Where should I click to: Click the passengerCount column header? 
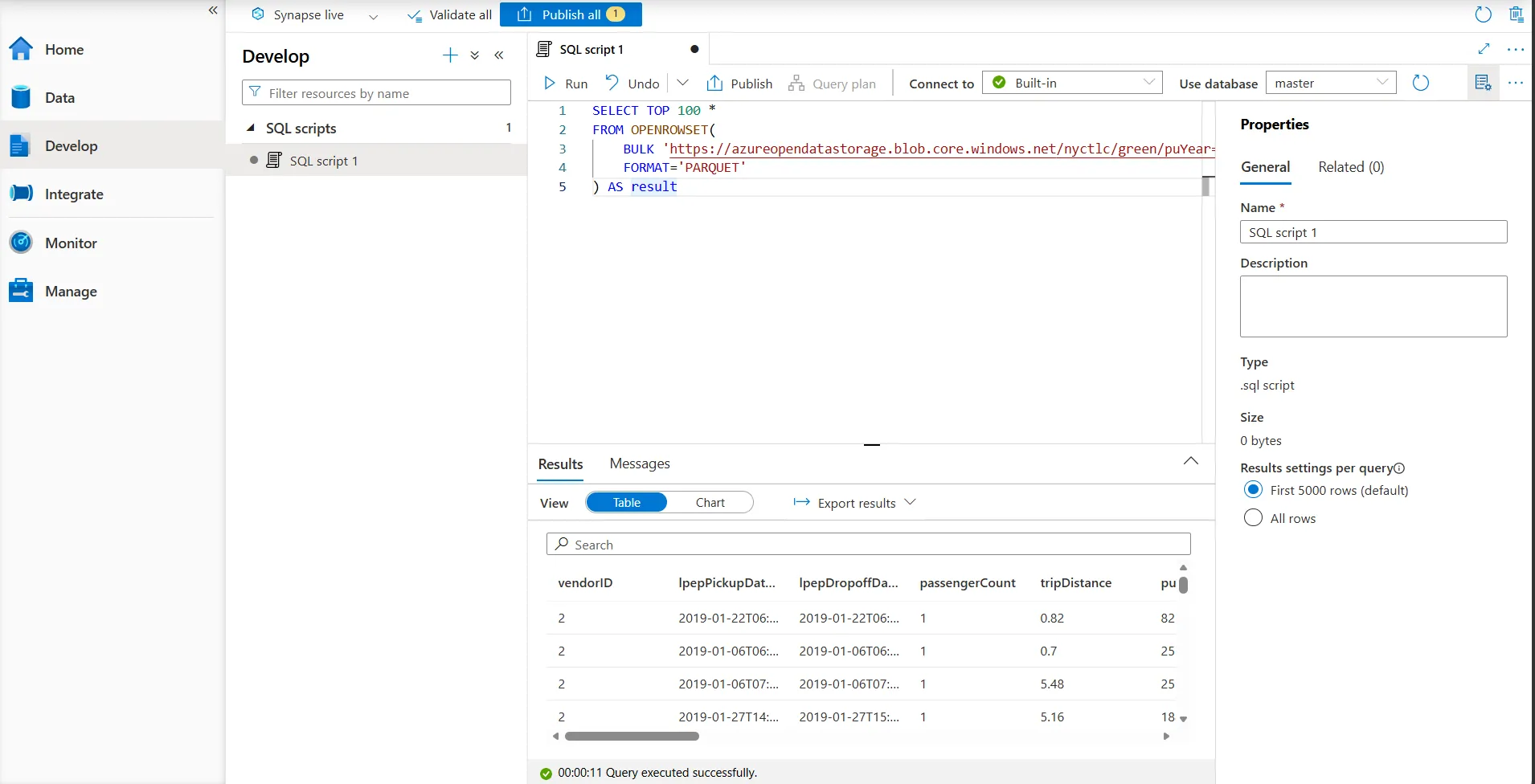(x=968, y=582)
